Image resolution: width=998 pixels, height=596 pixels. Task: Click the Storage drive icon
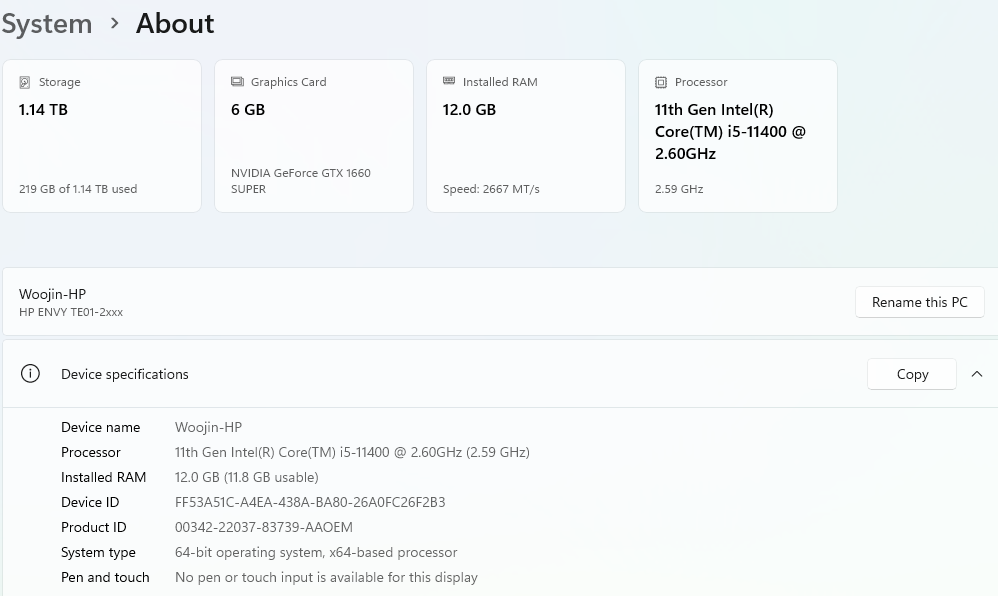(x=25, y=82)
